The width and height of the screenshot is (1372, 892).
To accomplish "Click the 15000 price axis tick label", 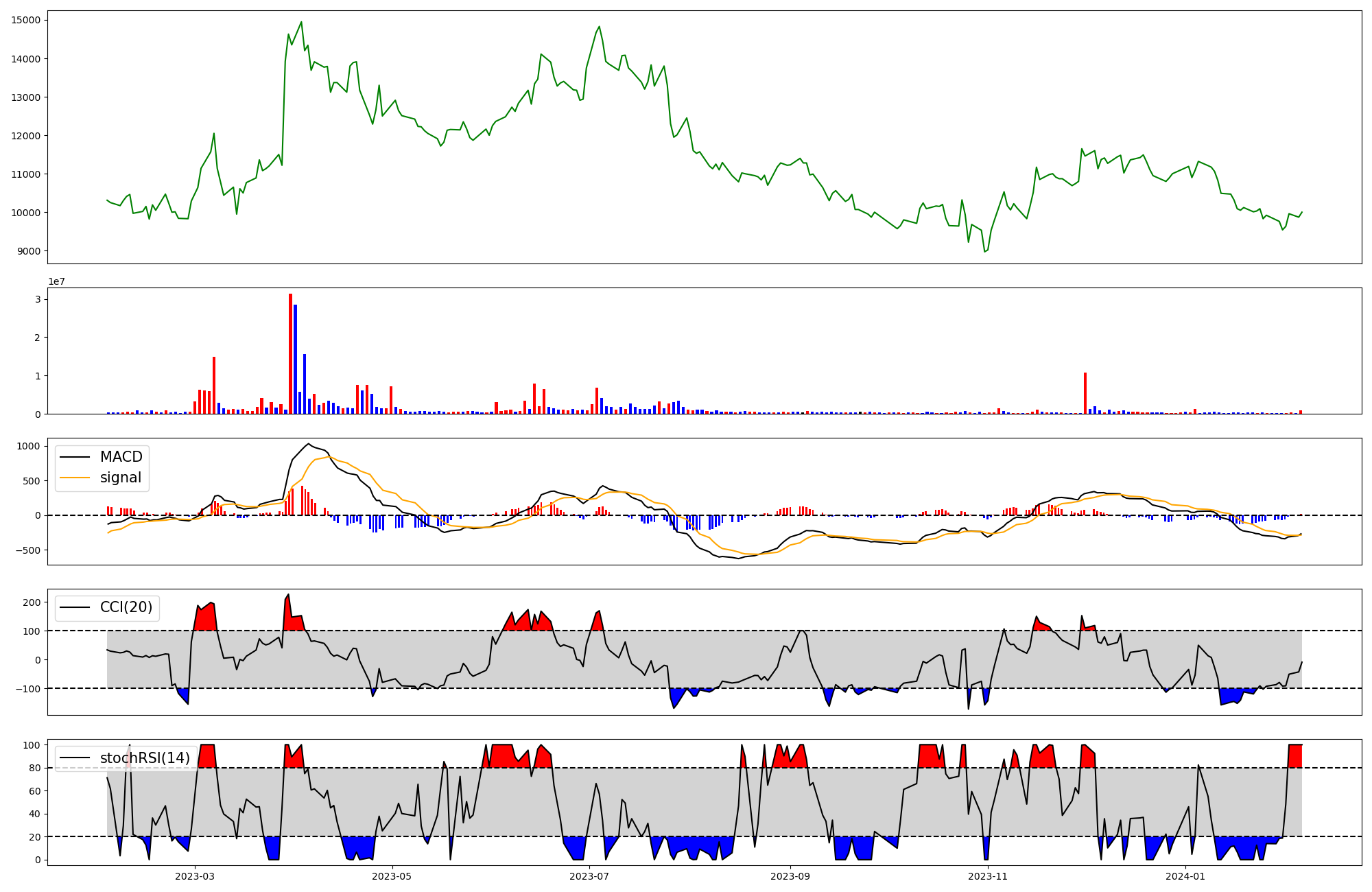I will 26,20.
